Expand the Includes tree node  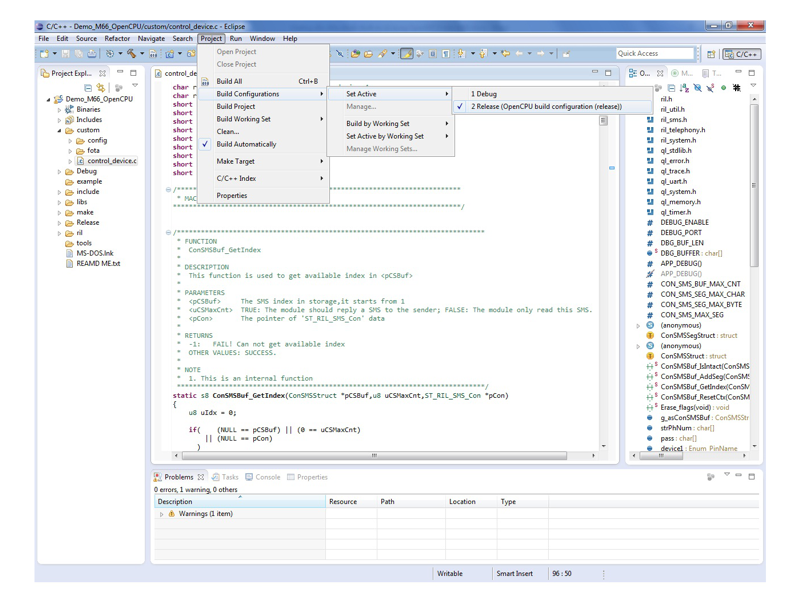[59, 120]
